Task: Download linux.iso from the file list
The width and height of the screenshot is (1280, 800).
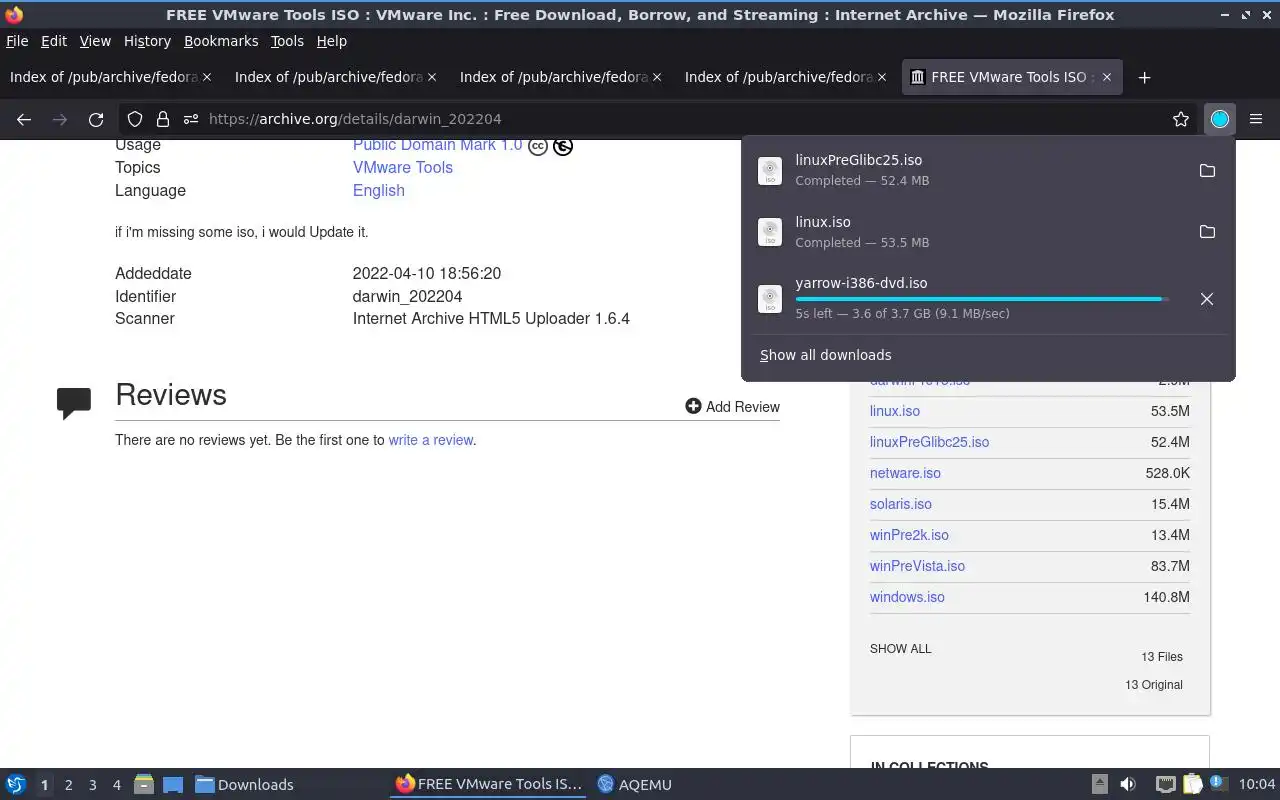Action: (x=895, y=411)
